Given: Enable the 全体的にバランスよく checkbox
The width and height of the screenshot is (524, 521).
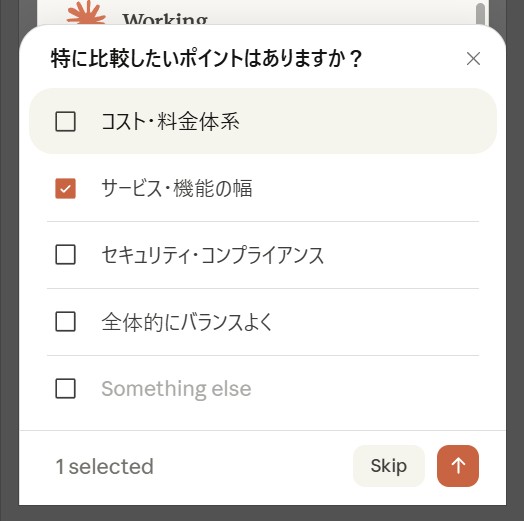Looking at the screenshot, I should coord(65,321).
